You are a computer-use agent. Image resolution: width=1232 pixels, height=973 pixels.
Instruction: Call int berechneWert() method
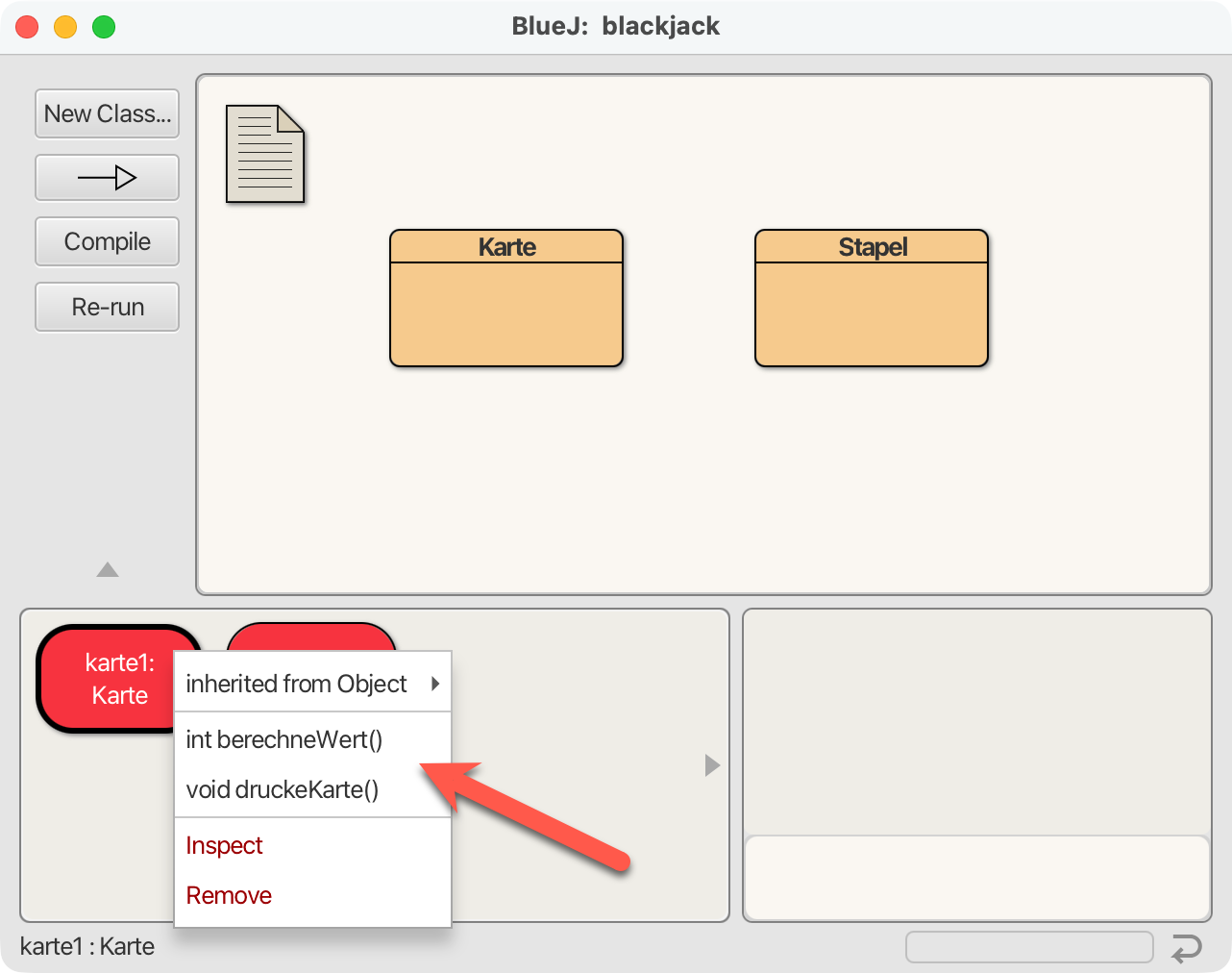click(x=284, y=739)
